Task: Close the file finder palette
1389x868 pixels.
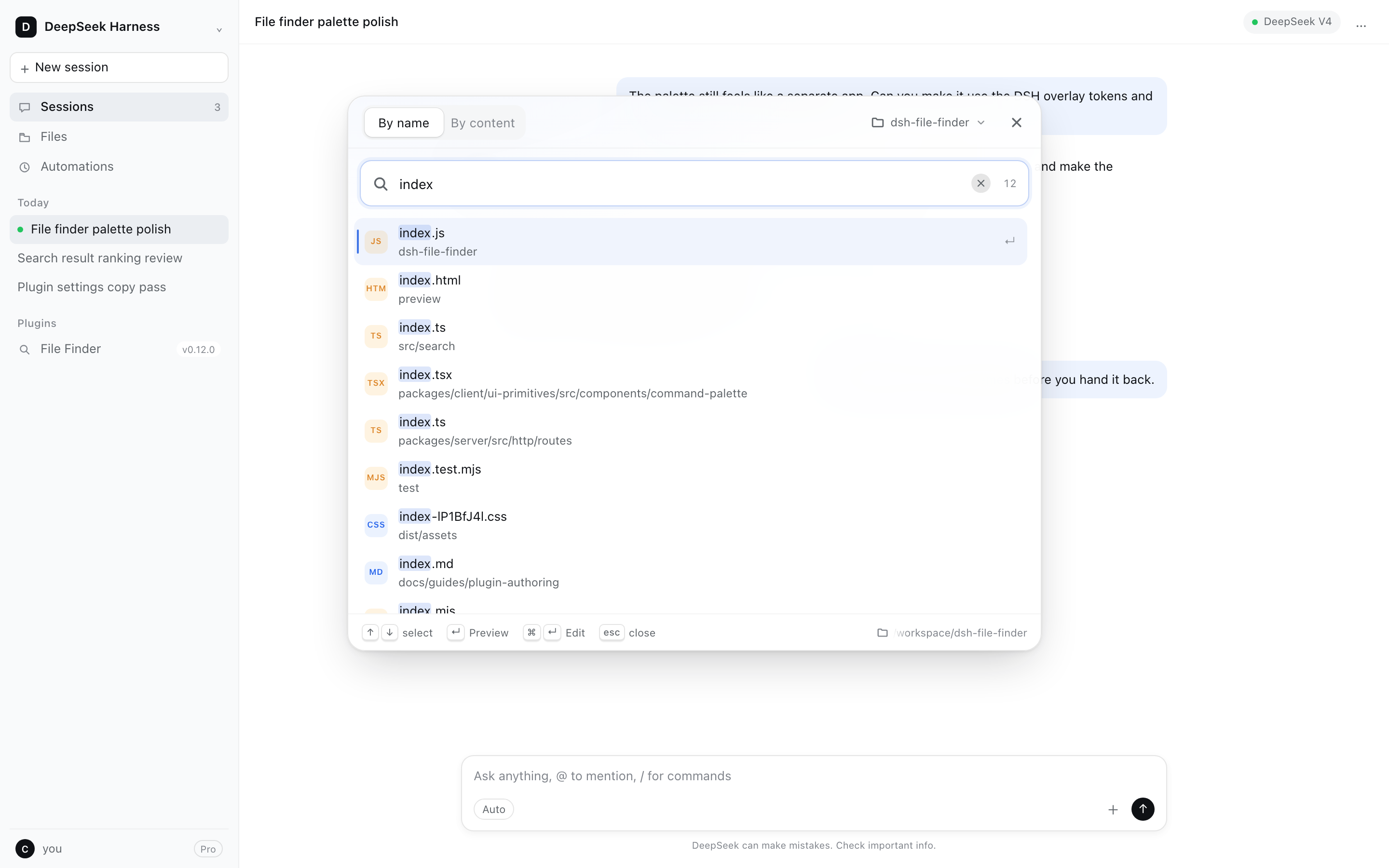Action: pos(1016,122)
